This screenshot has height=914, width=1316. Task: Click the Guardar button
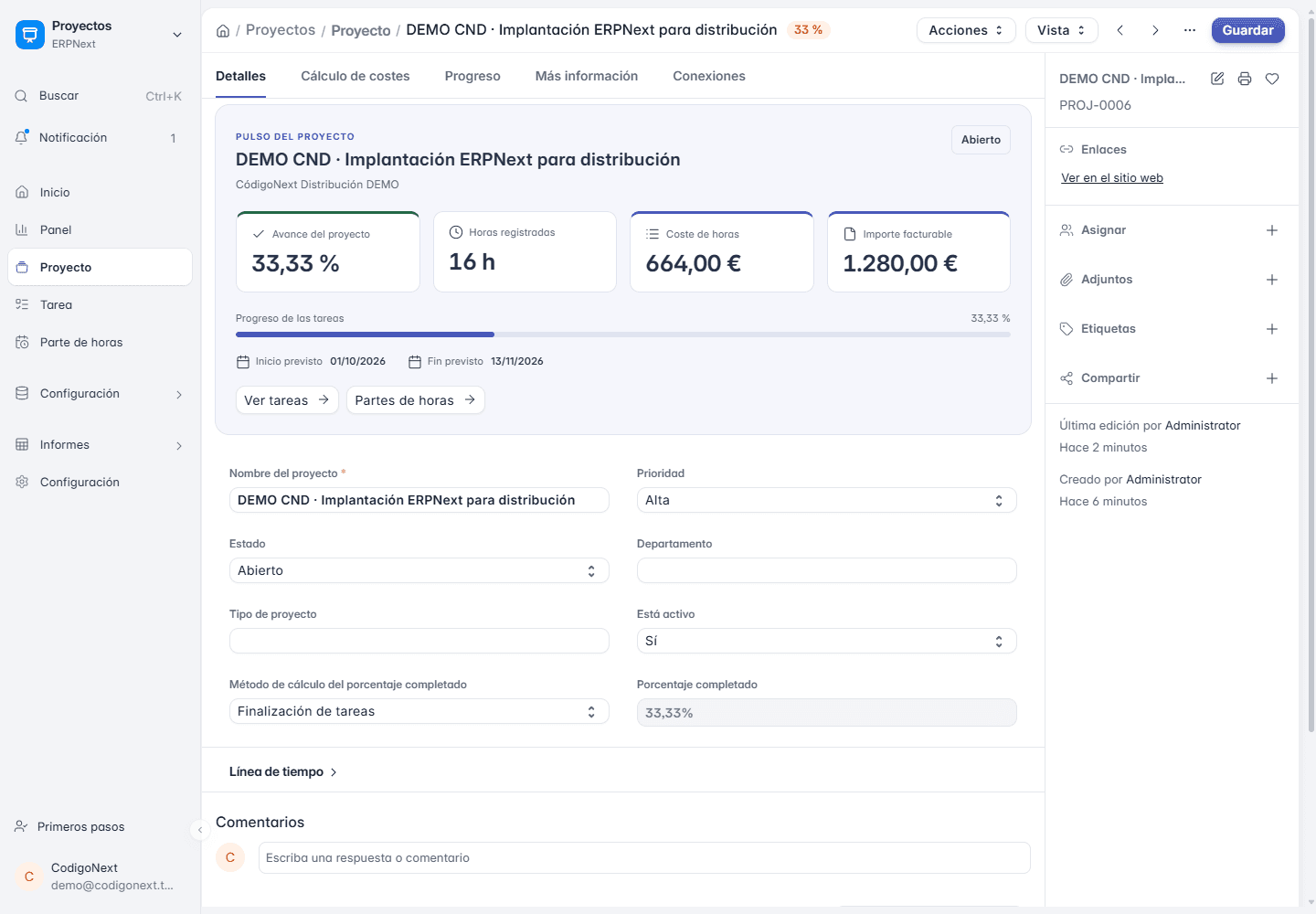(x=1247, y=30)
